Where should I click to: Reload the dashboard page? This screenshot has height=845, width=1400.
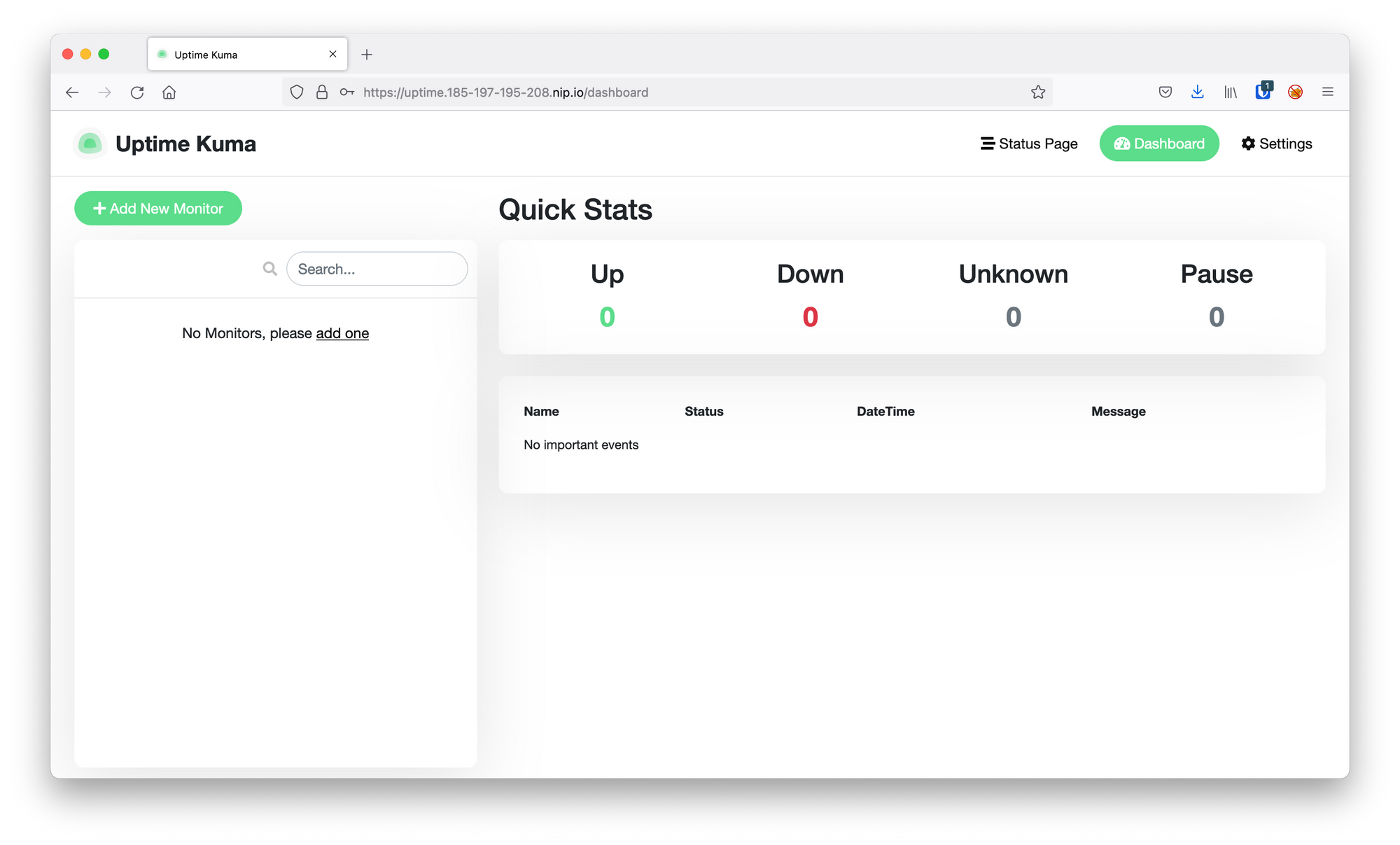137,92
